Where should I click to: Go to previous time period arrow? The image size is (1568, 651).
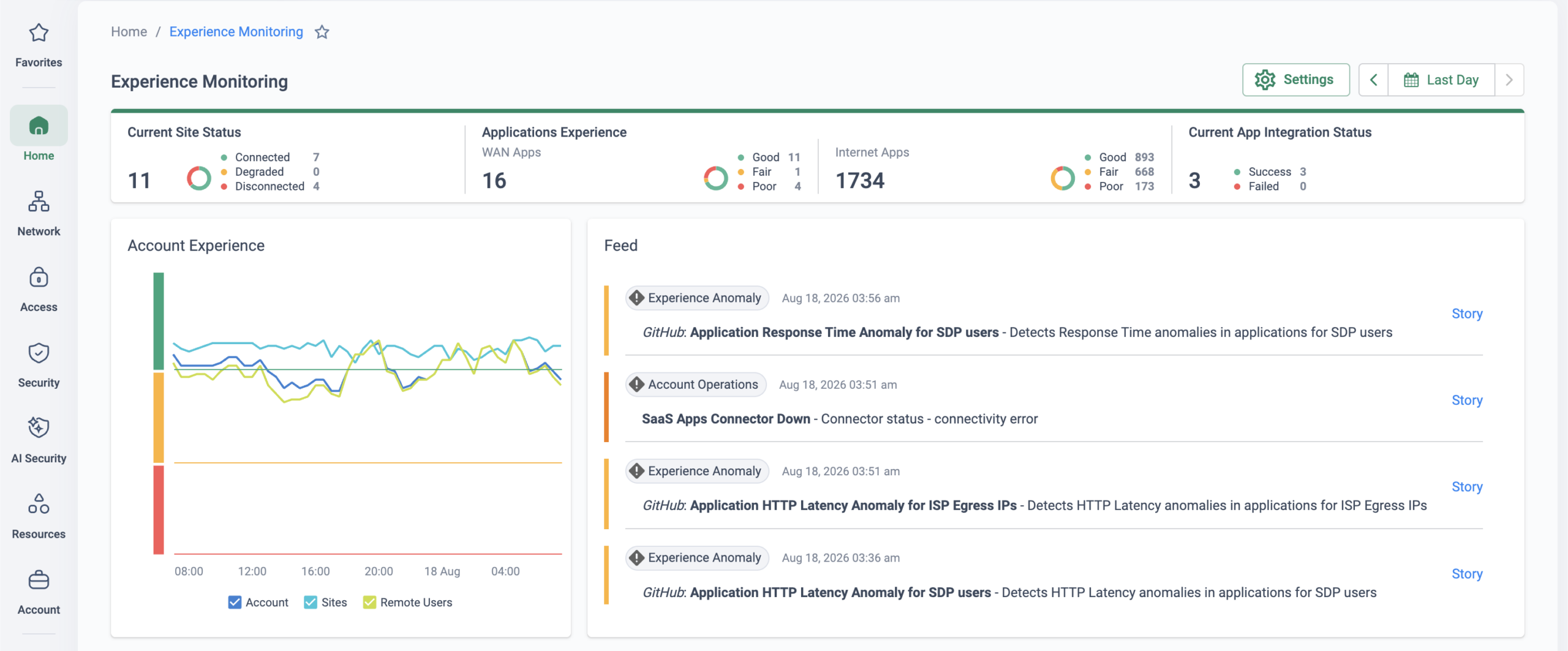pyautogui.click(x=1374, y=80)
